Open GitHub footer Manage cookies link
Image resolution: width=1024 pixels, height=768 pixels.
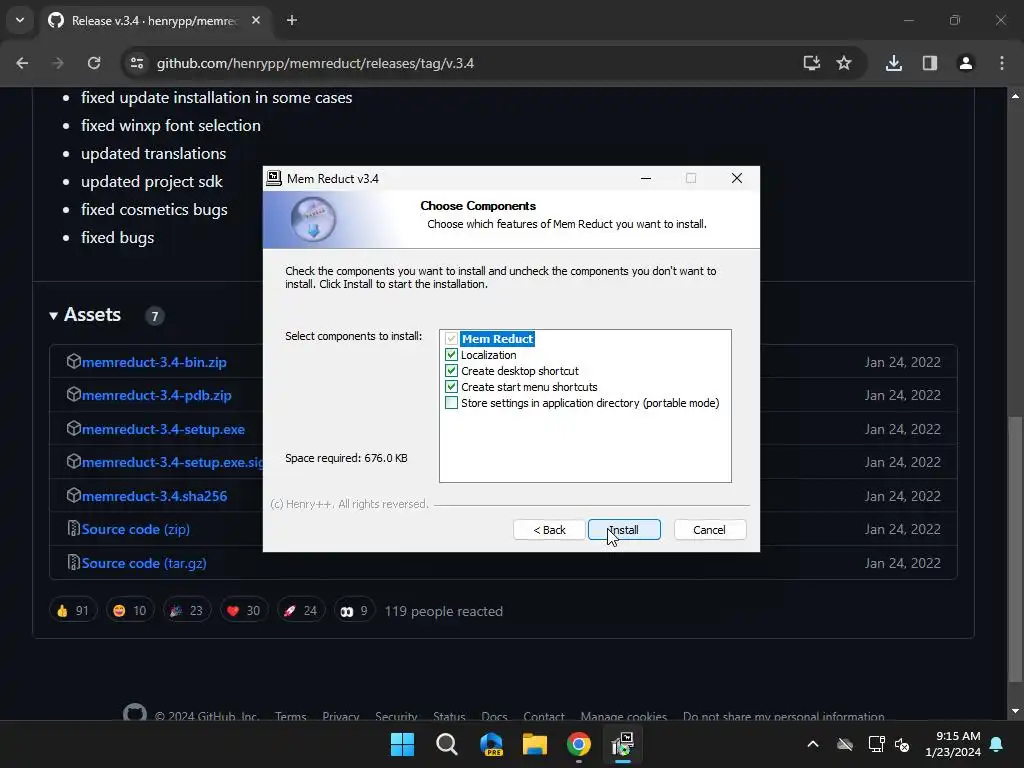pos(624,716)
